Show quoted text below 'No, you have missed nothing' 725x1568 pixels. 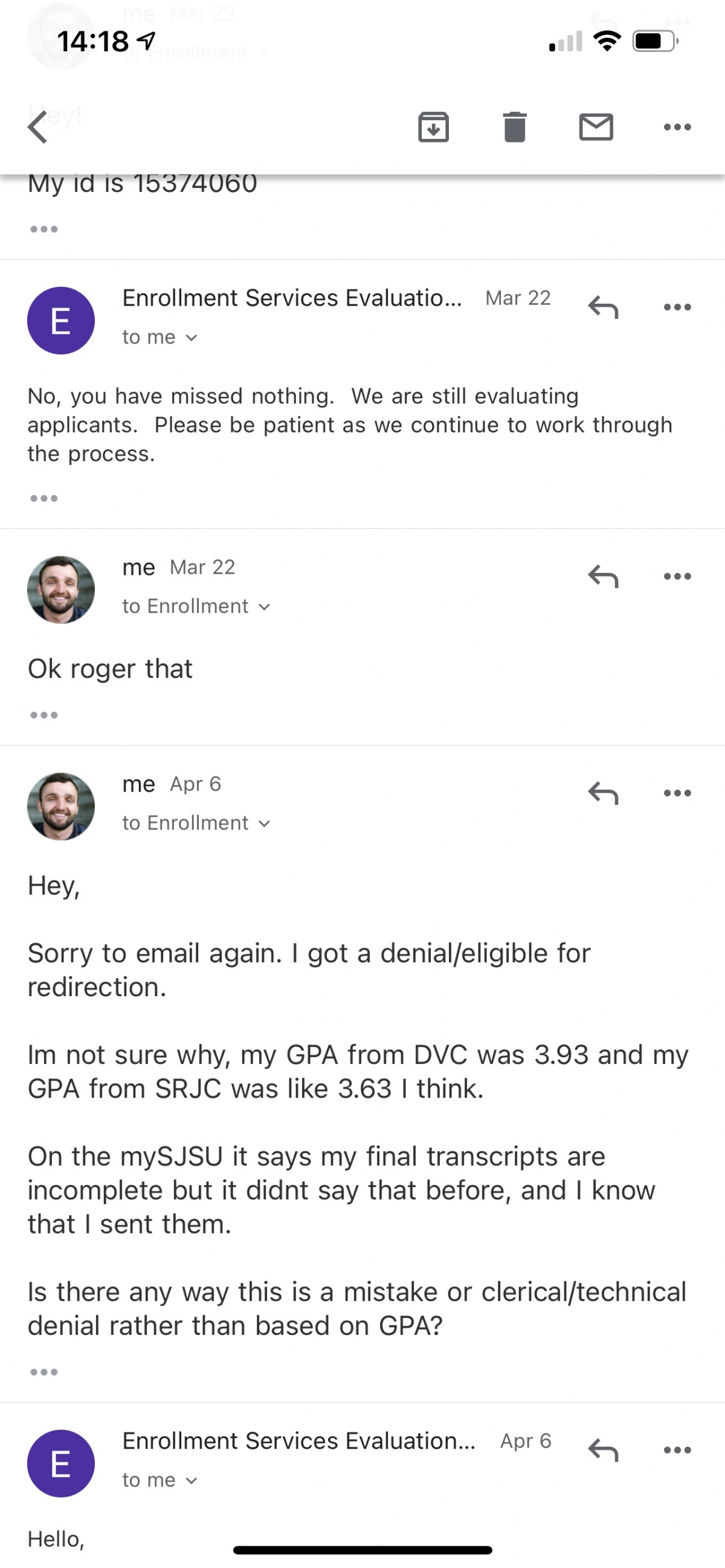click(x=44, y=498)
